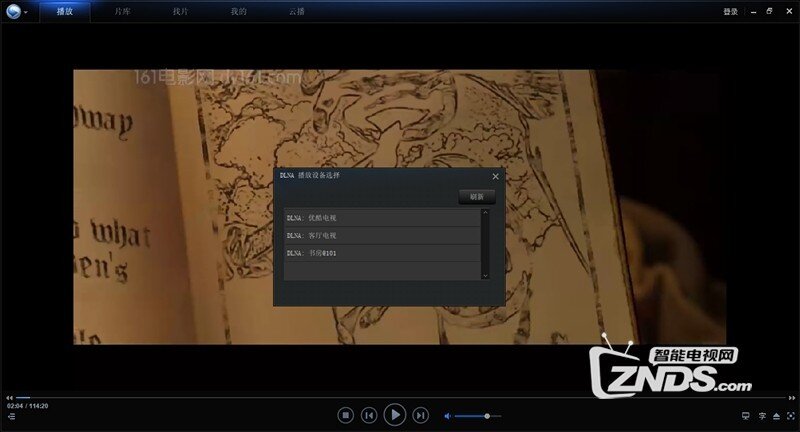Enter fullscreen mode
This screenshot has height=432, width=800.
click(x=790, y=416)
